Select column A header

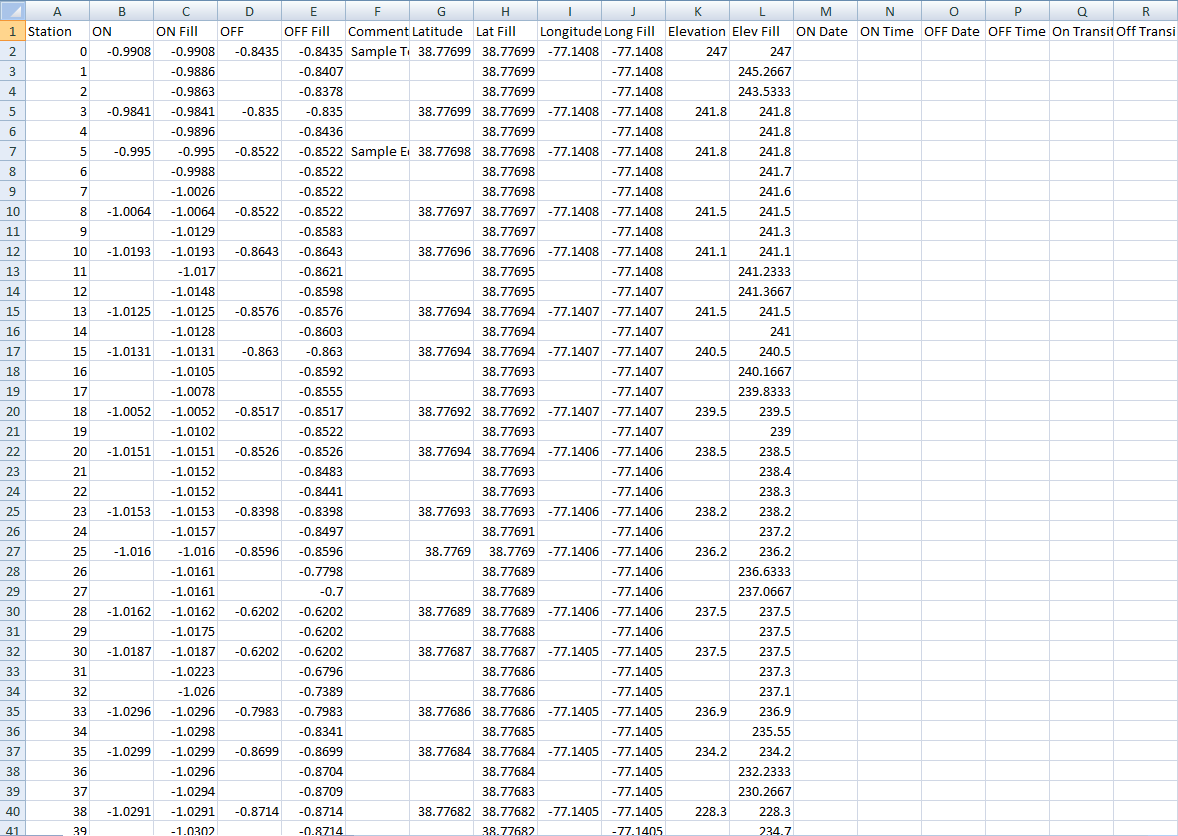tap(57, 11)
